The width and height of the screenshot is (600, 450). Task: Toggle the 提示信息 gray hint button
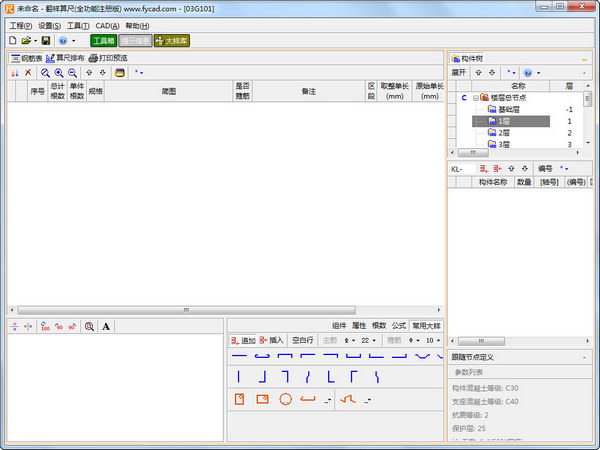coord(135,41)
